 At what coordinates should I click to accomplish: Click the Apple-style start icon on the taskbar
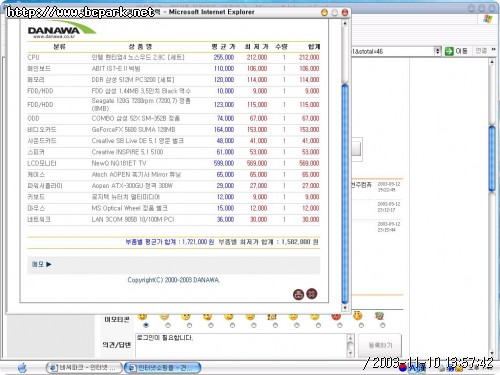tap(22, 368)
